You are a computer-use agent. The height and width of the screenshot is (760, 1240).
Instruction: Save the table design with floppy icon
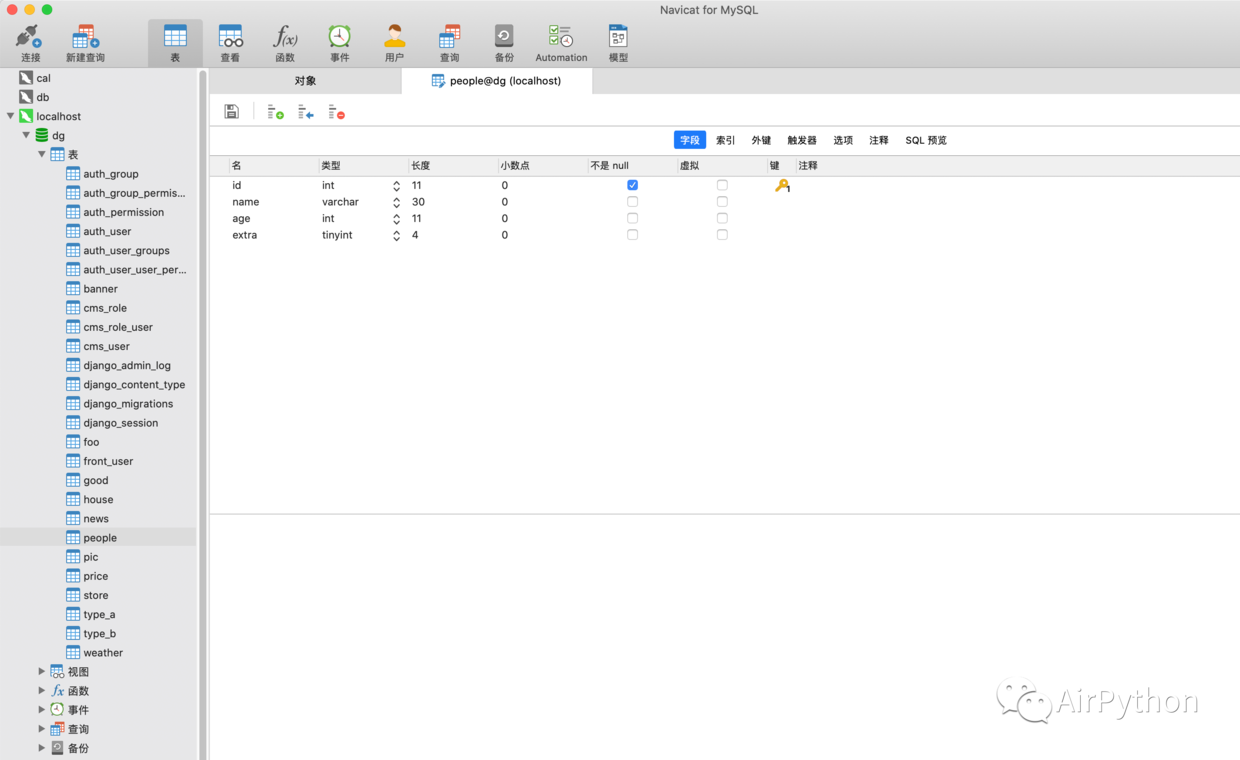click(x=232, y=112)
